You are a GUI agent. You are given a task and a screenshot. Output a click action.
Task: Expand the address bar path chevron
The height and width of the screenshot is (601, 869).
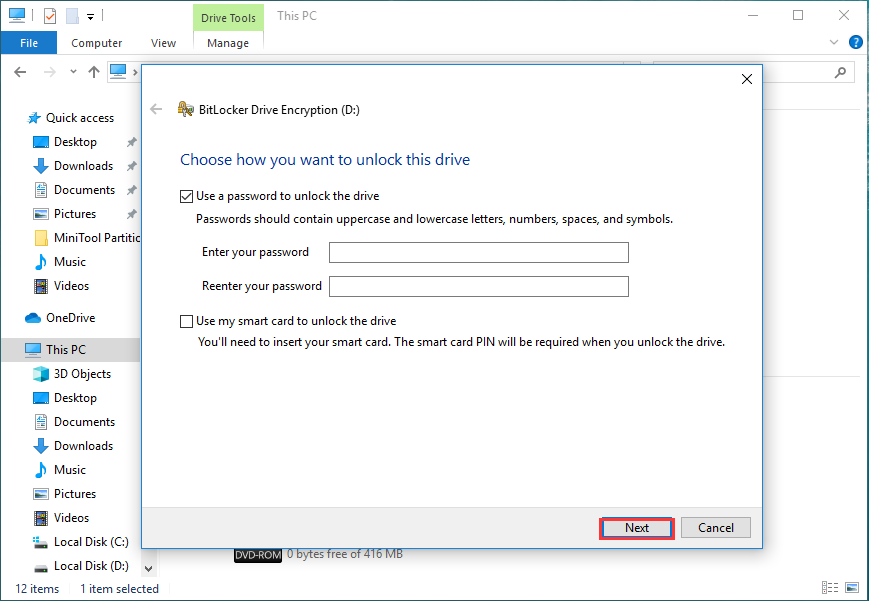click(135, 72)
